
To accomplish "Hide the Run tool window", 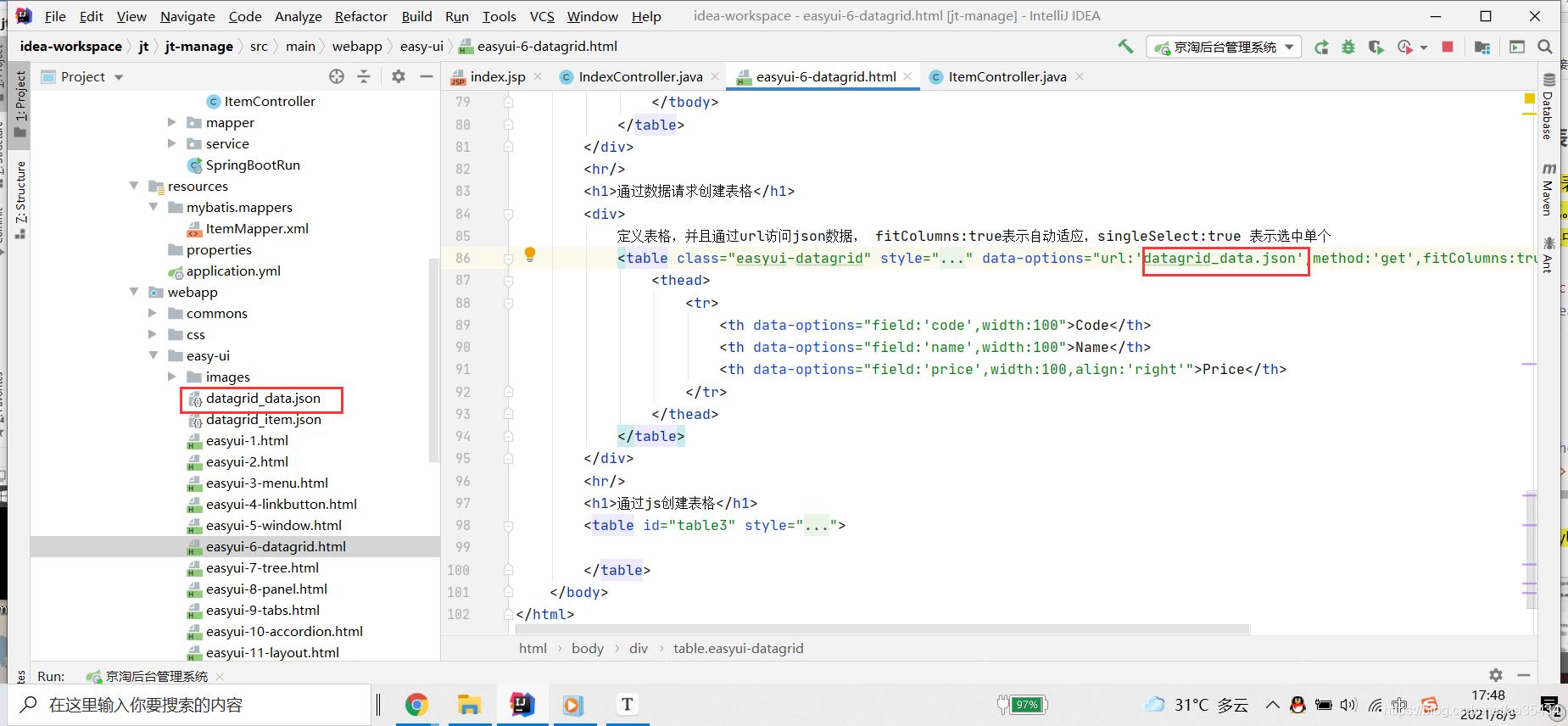I will [1524, 675].
